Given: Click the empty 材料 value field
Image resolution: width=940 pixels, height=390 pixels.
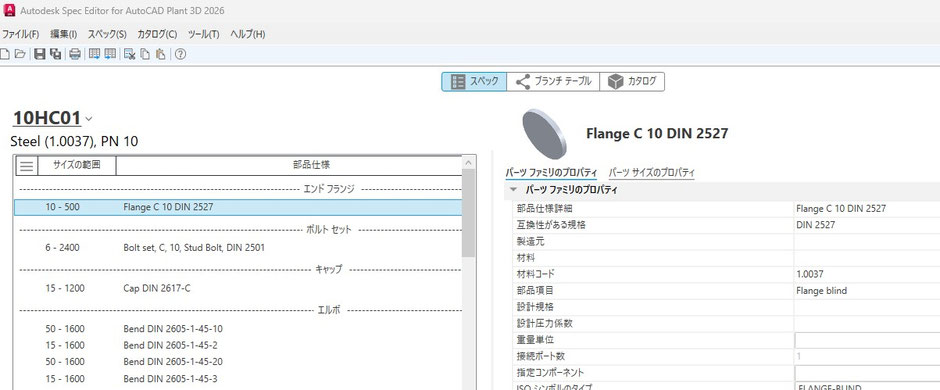Looking at the screenshot, I should click(x=866, y=258).
